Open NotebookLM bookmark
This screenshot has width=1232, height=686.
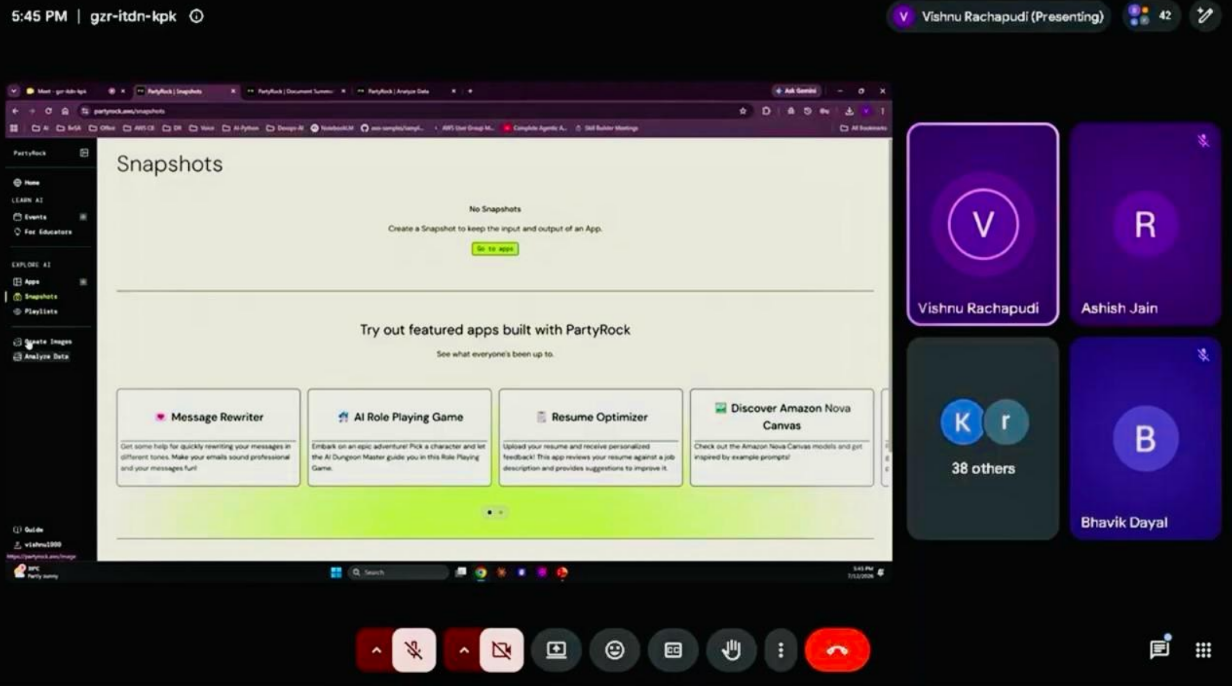(333, 128)
